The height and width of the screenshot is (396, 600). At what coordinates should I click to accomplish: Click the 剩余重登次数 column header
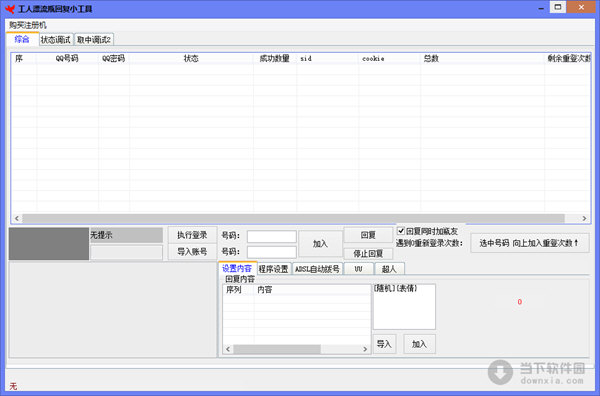[568, 59]
